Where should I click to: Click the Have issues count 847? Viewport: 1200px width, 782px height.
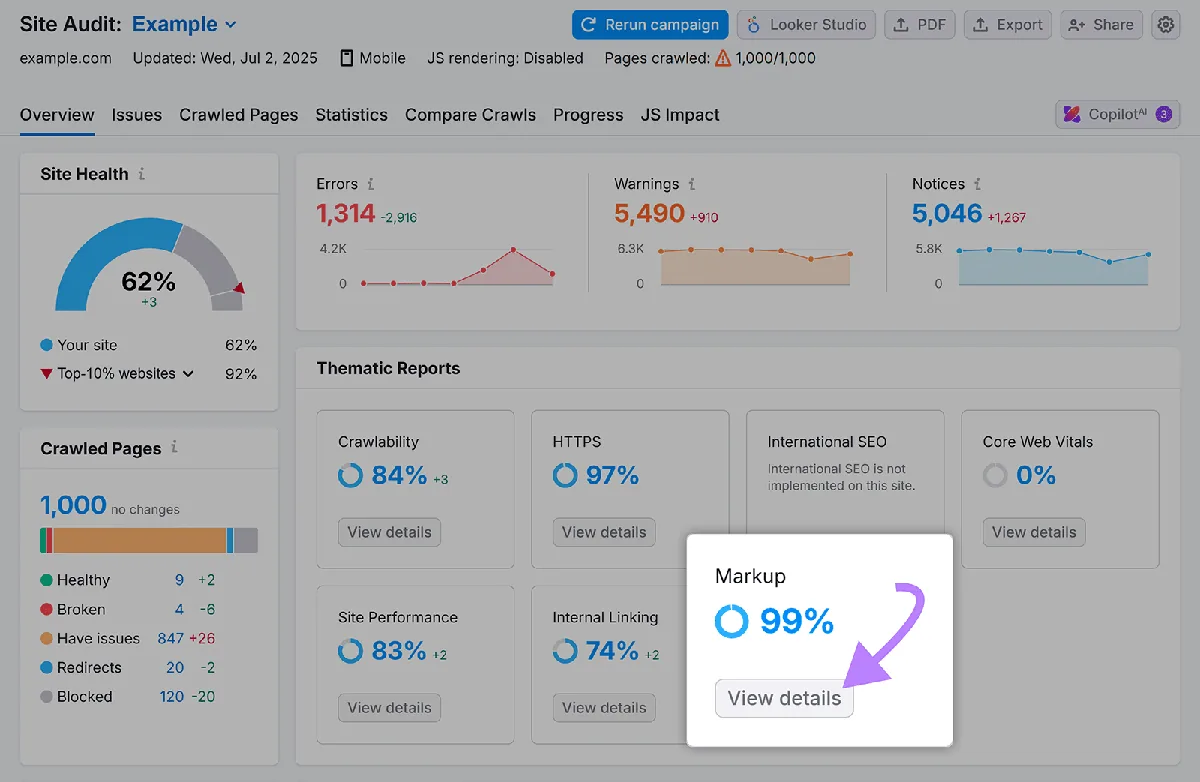click(x=170, y=638)
